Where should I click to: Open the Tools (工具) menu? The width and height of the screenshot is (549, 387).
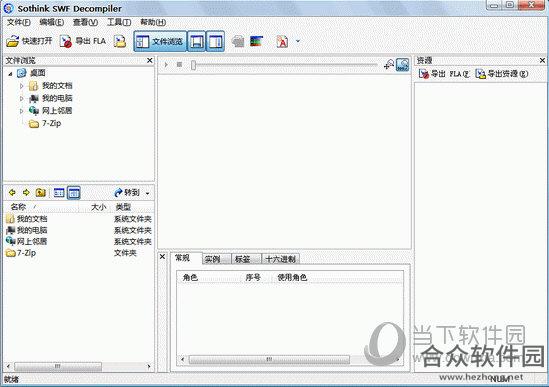click(119, 22)
